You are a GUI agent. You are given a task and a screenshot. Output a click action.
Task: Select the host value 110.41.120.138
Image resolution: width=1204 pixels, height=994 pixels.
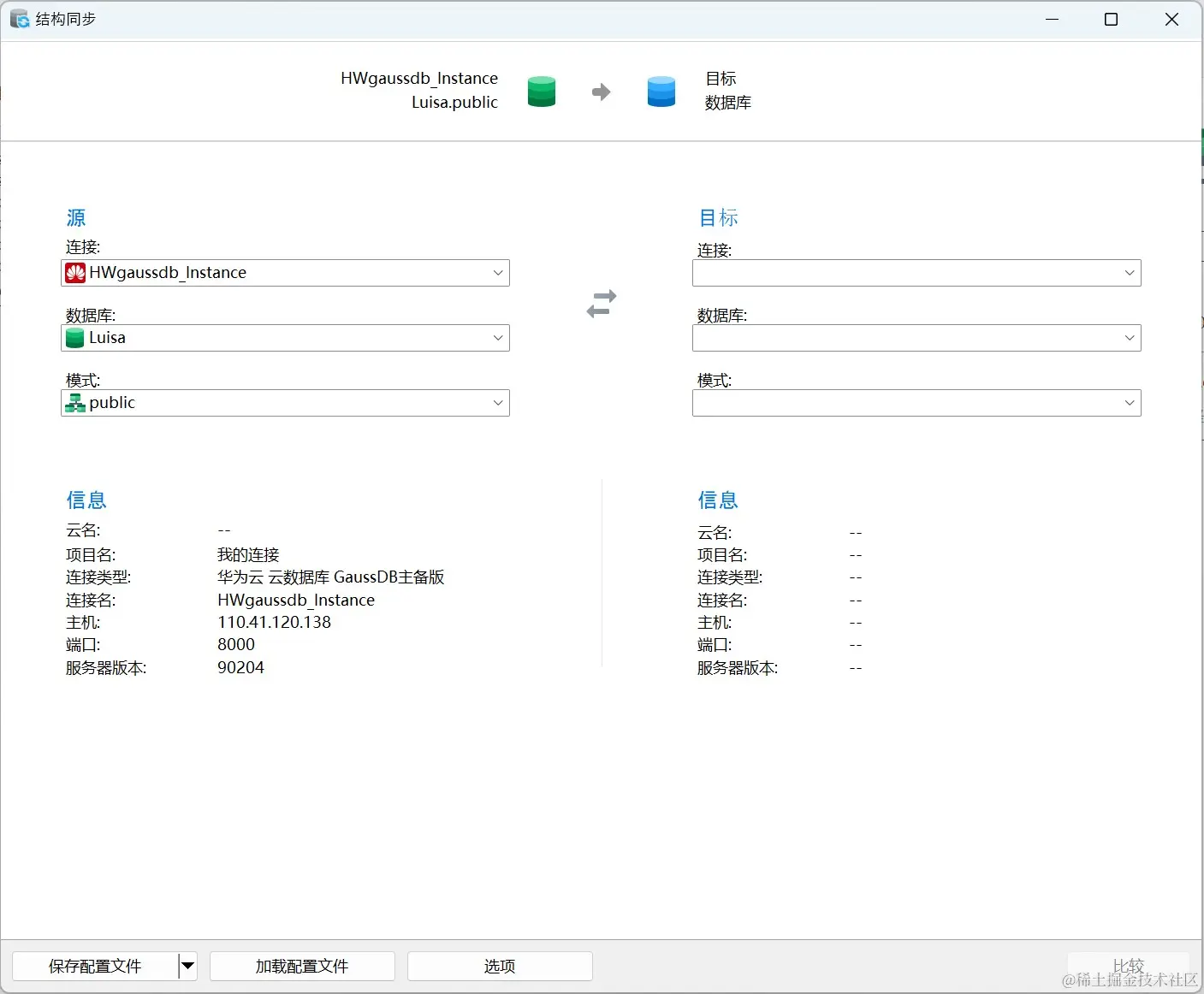[x=274, y=622]
